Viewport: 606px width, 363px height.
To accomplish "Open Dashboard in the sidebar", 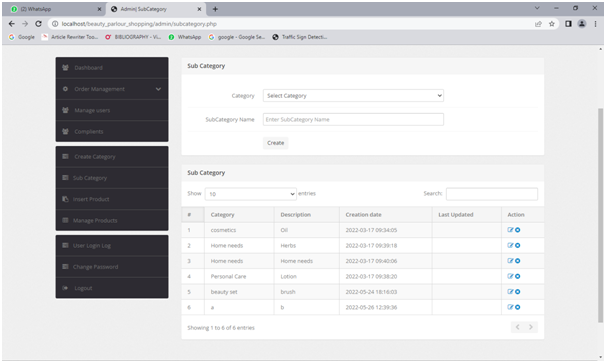I will coord(112,68).
